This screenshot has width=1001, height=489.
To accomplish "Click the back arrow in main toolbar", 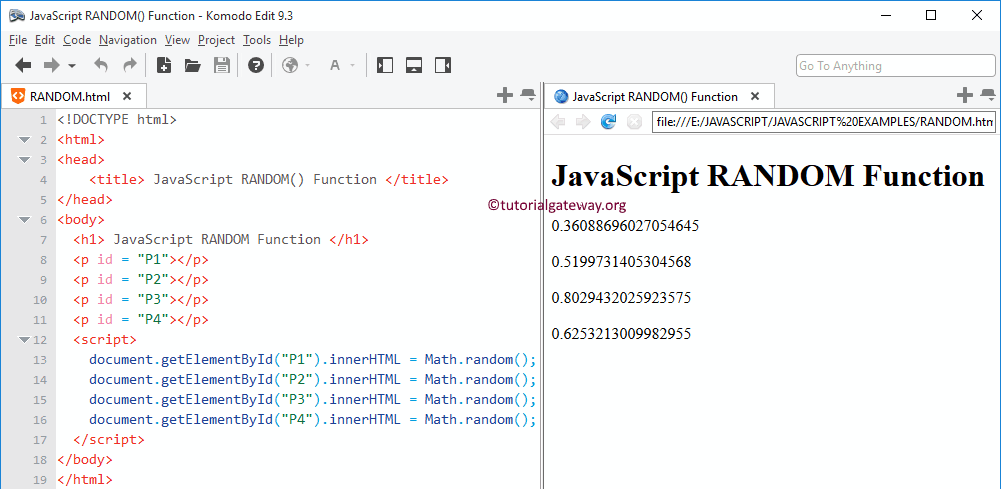I will (x=23, y=66).
